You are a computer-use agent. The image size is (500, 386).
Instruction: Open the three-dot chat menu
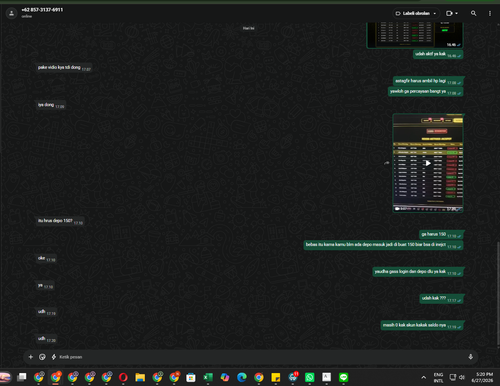(x=490, y=13)
